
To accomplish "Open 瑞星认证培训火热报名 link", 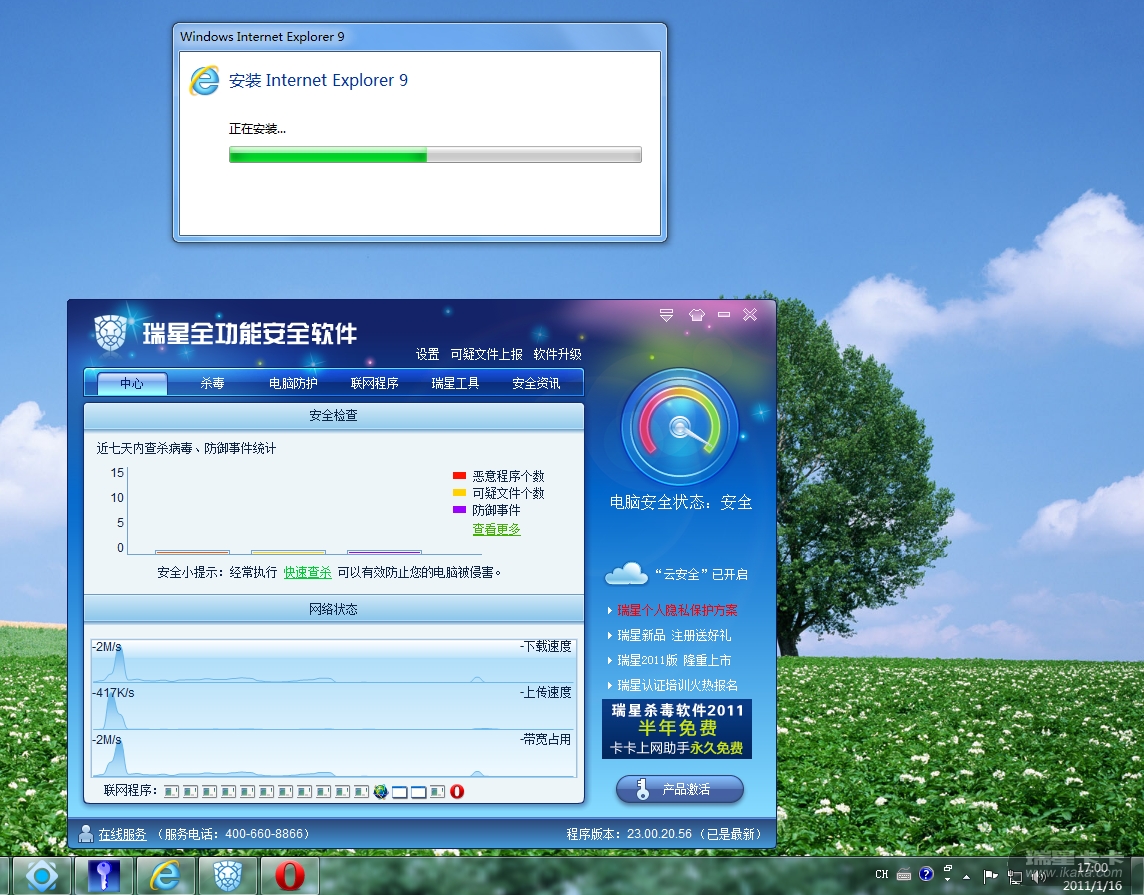I will tap(677, 685).
